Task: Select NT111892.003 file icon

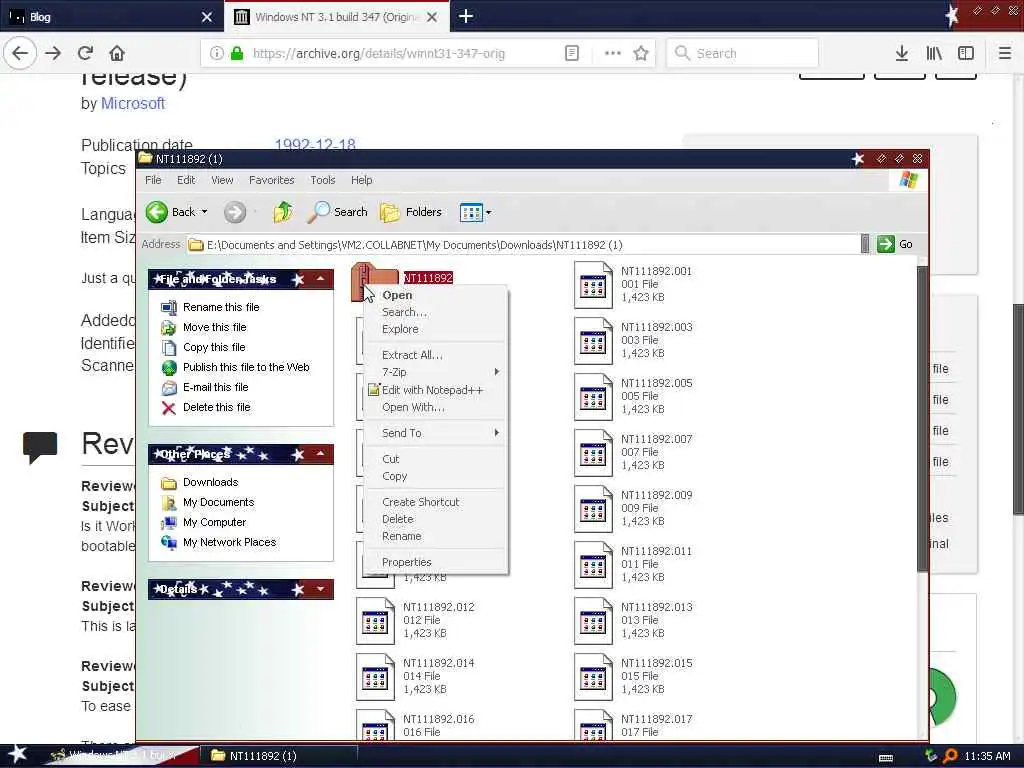Action: (x=593, y=340)
